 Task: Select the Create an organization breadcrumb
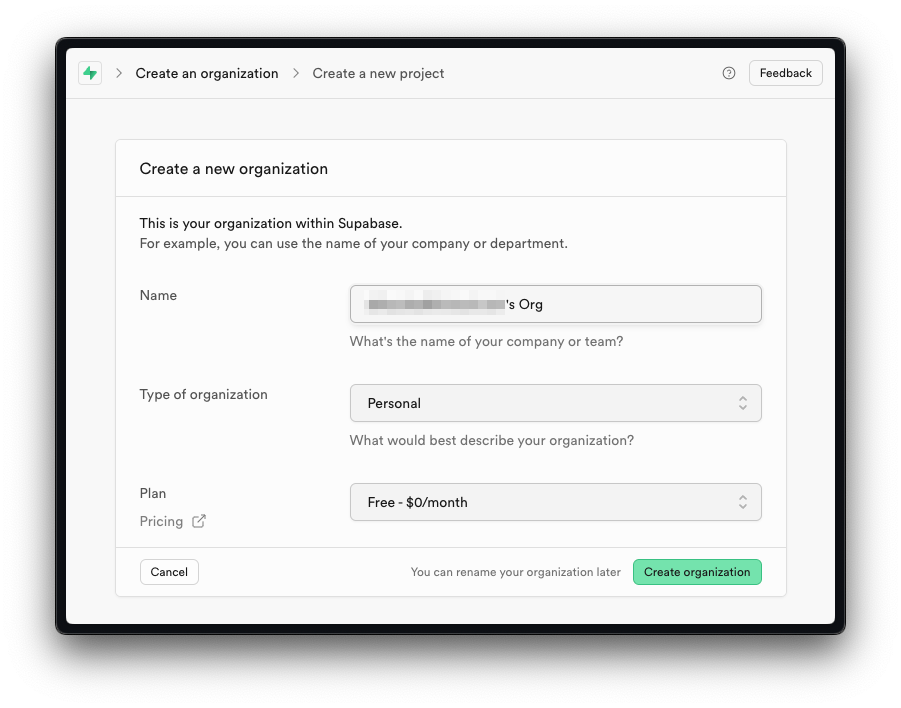[207, 73]
